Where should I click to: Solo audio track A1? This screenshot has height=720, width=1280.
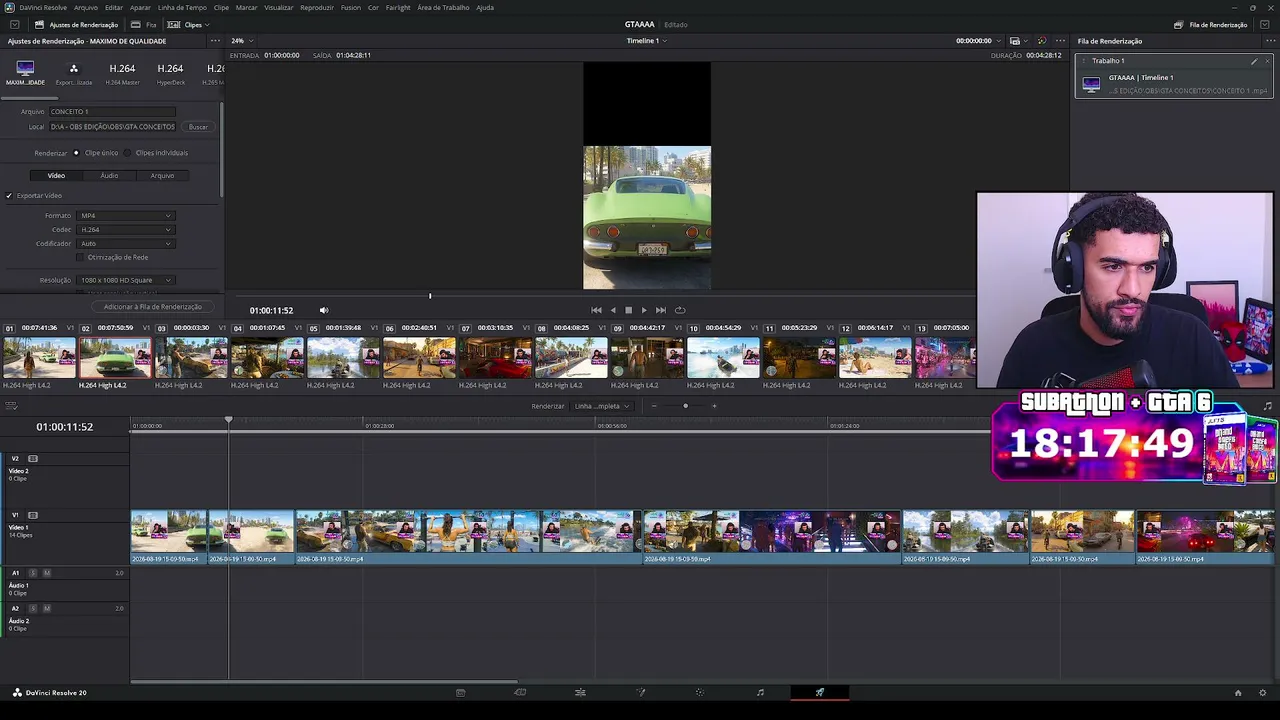click(x=32, y=573)
